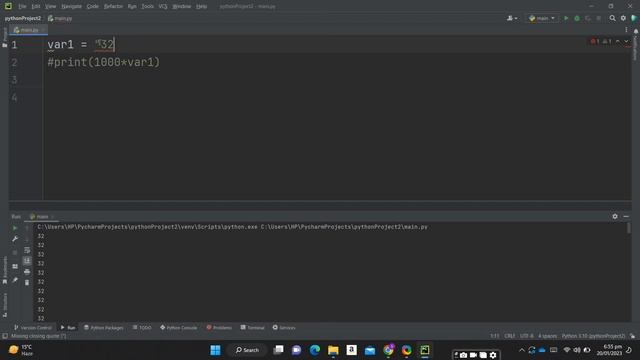
Task: Open File Explorer from taskbar
Action: click(x=333, y=350)
